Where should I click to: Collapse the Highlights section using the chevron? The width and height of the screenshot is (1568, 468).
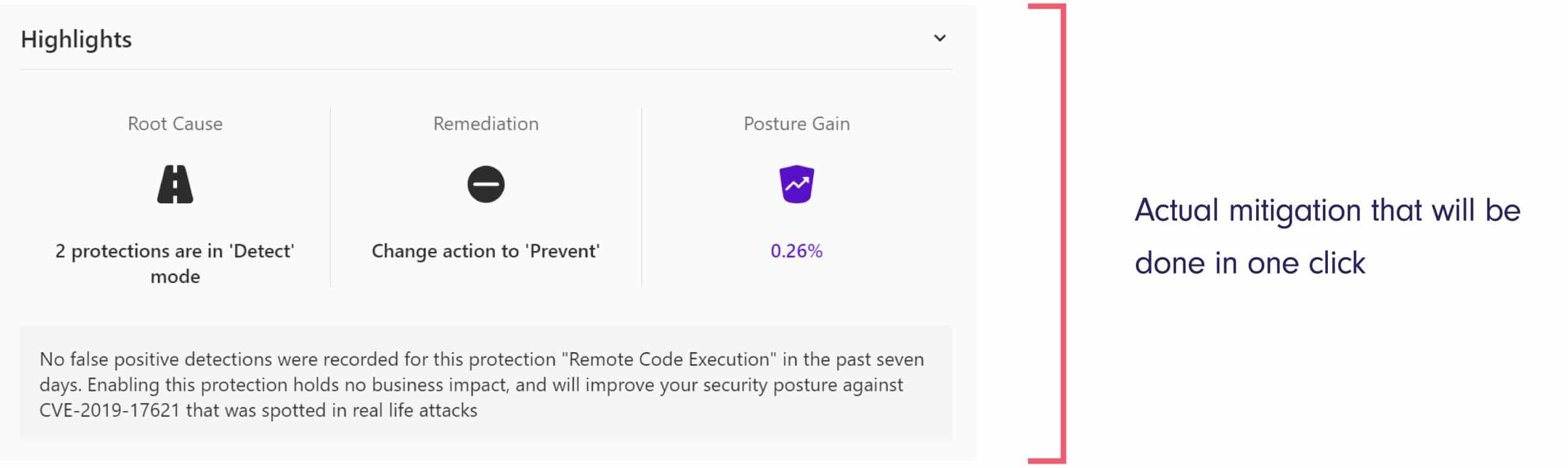(939, 39)
